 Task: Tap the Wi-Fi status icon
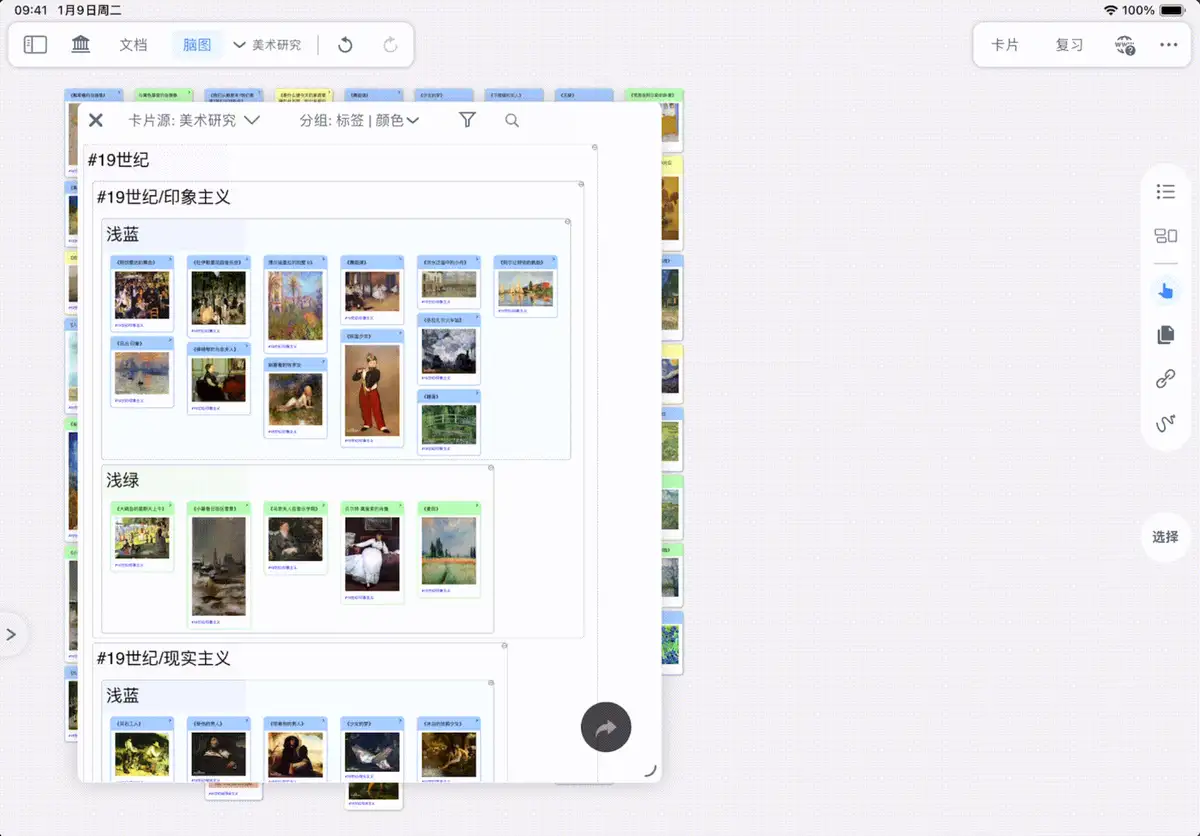pos(1110,10)
